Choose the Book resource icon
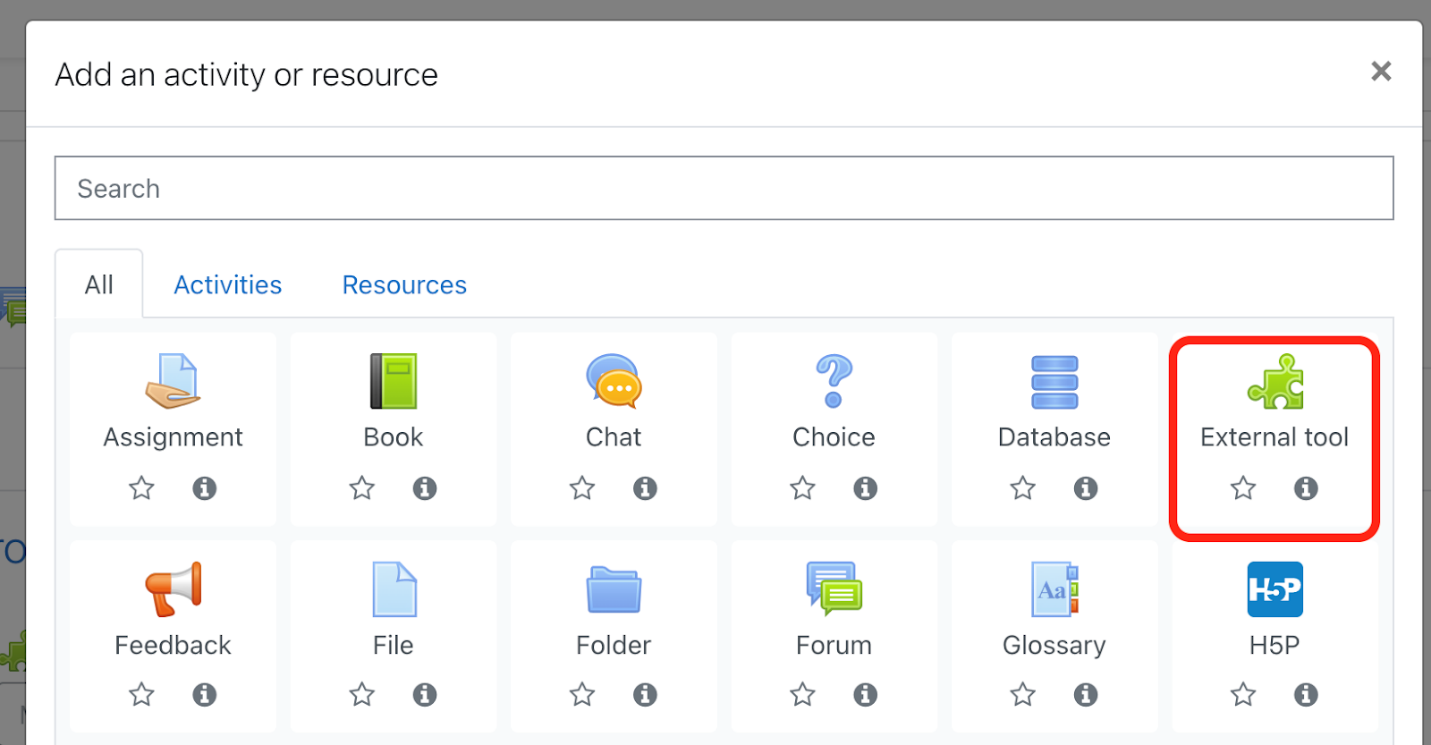Viewport: 1431px width, 745px height. coord(393,381)
